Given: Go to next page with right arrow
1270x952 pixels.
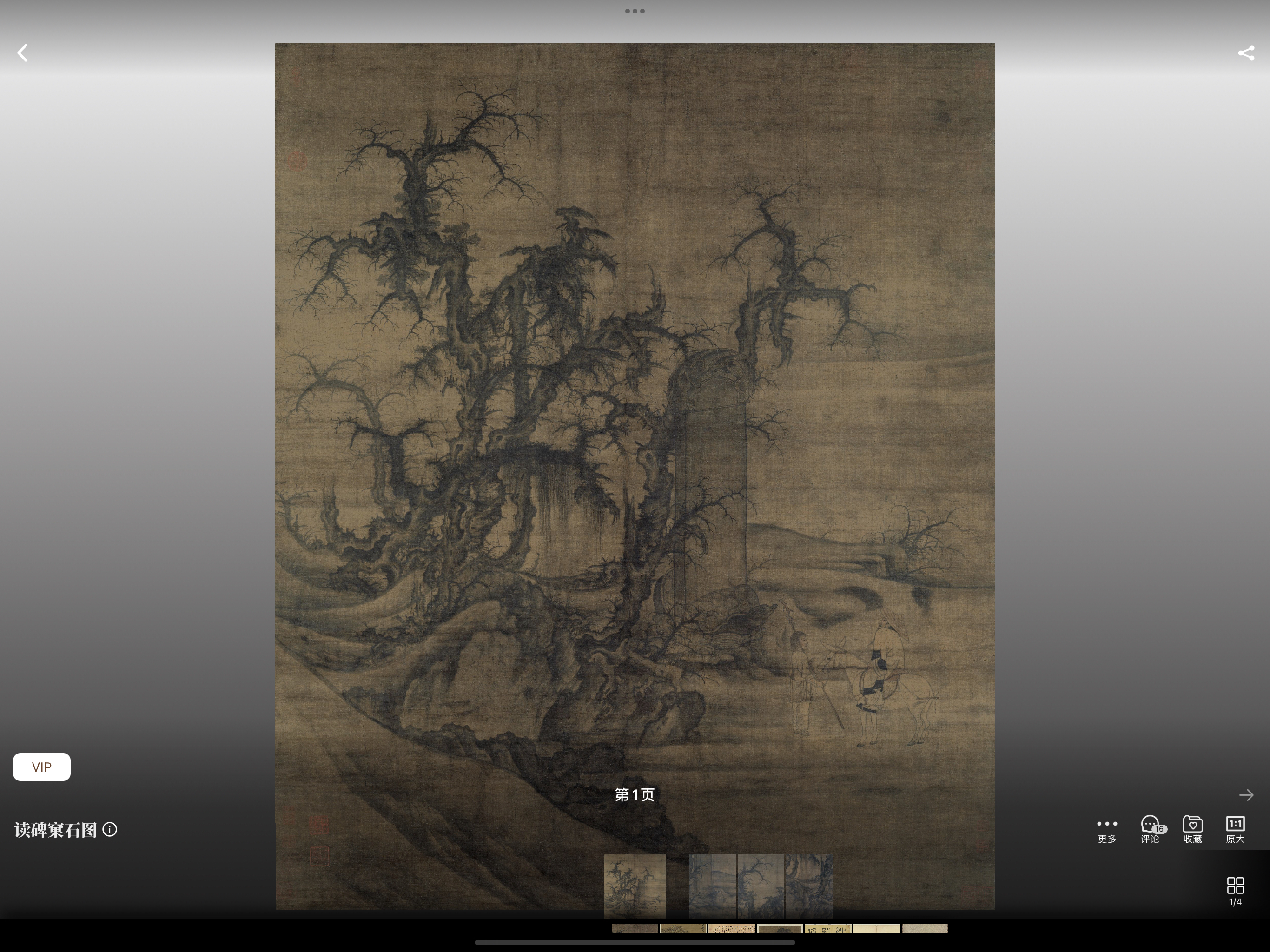Looking at the screenshot, I should pyautogui.click(x=1246, y=795).
